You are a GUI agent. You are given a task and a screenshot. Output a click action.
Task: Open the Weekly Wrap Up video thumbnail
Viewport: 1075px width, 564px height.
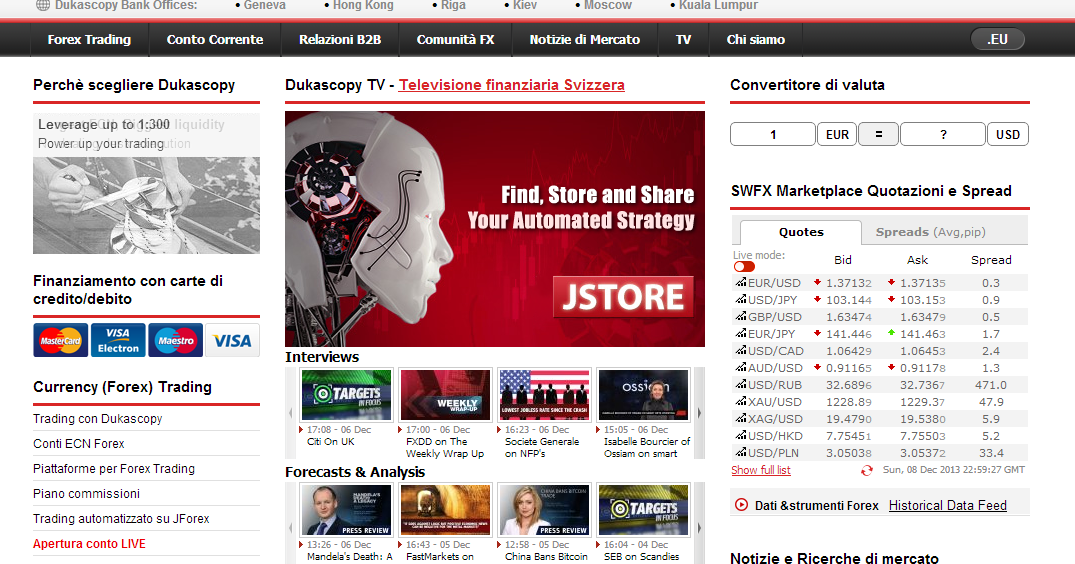coord(445,395)
